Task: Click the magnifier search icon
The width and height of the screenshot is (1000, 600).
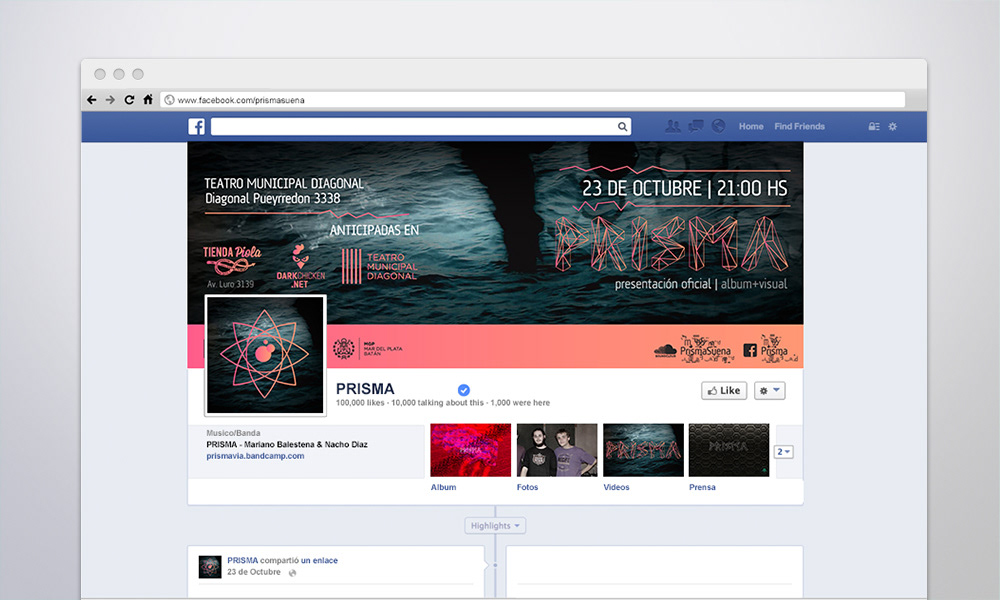Action: (x=622, y=127)
